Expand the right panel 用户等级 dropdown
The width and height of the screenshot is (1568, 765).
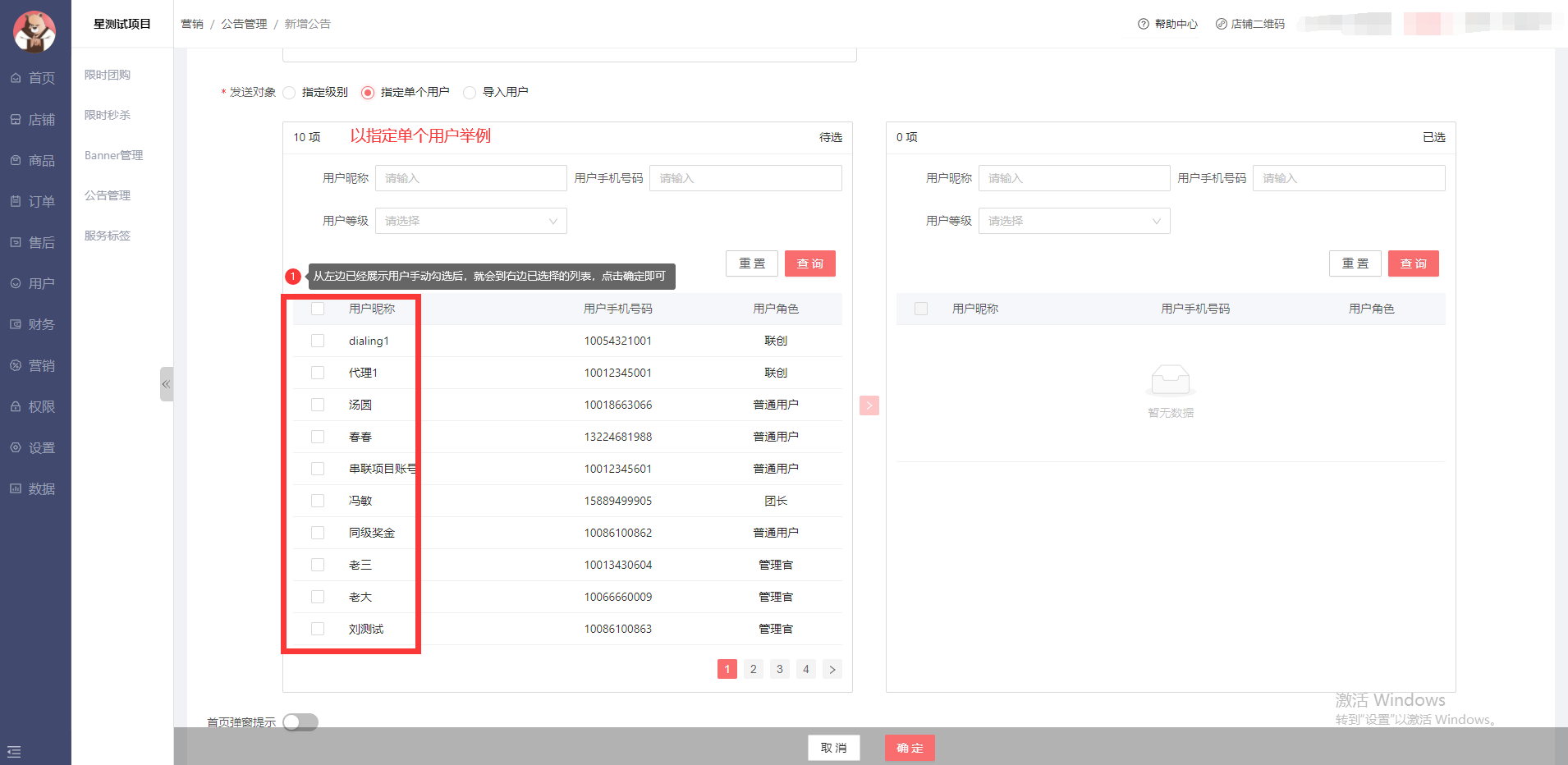coord(1074,221)
